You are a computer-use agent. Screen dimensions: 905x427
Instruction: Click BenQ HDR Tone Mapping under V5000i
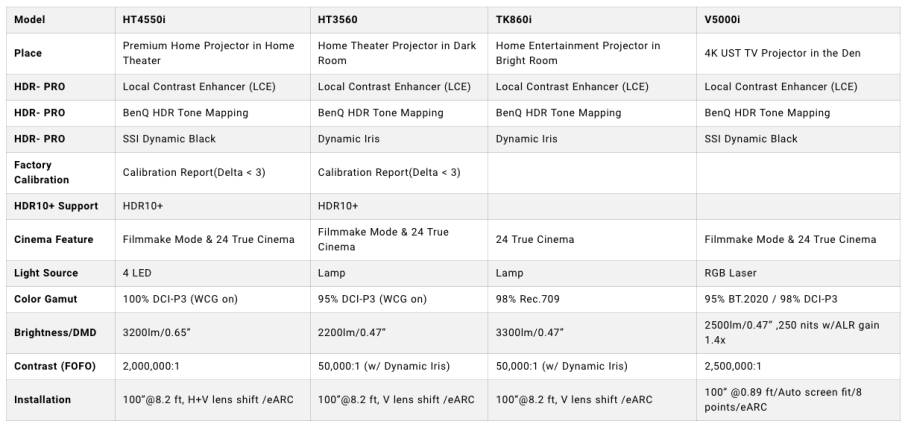click(x=767, y=113)
